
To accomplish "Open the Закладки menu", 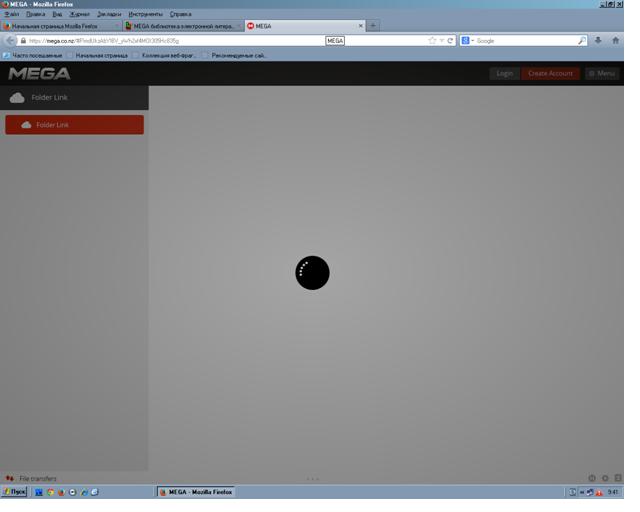I will 109,14.
